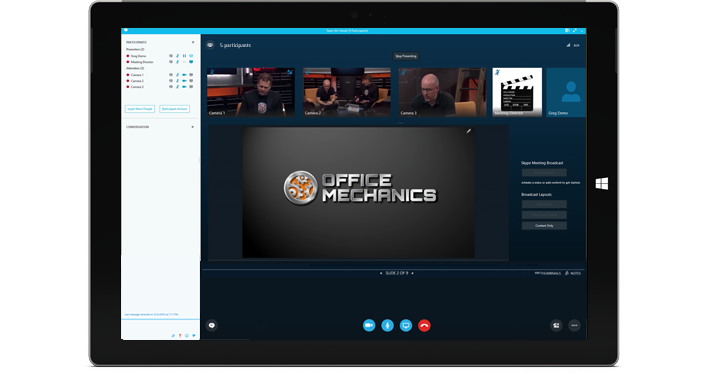Click Stop Presenting button
The height and width of the screenshot is (374, 713).
406,56
